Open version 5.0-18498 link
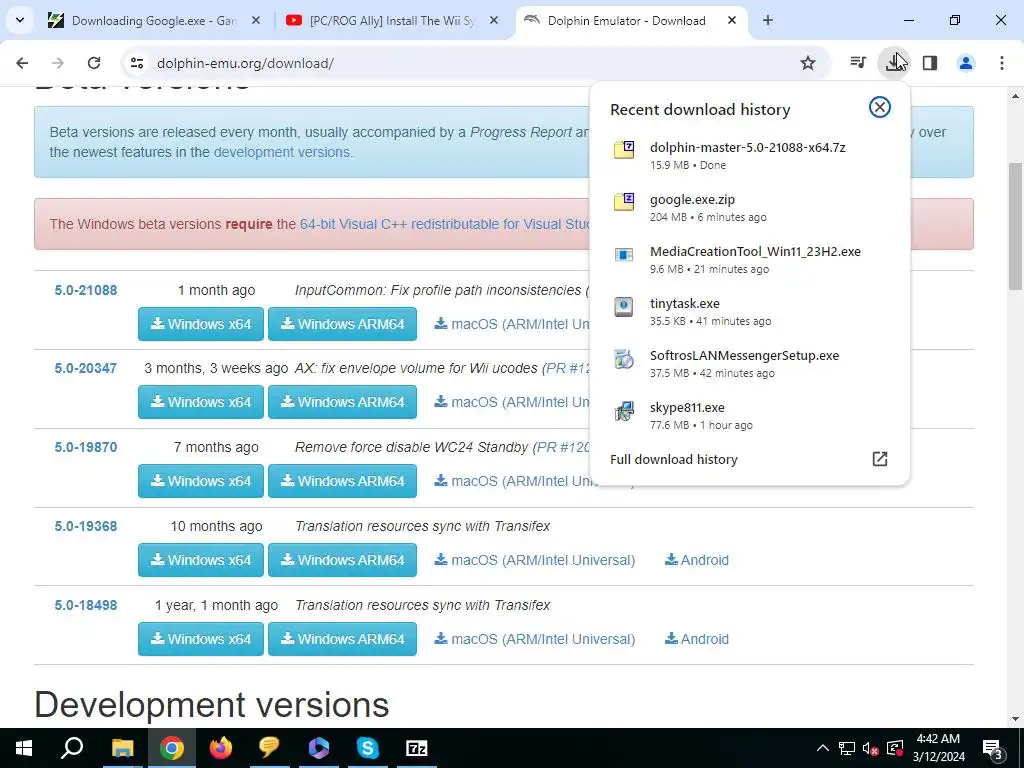 click(86, 605)
